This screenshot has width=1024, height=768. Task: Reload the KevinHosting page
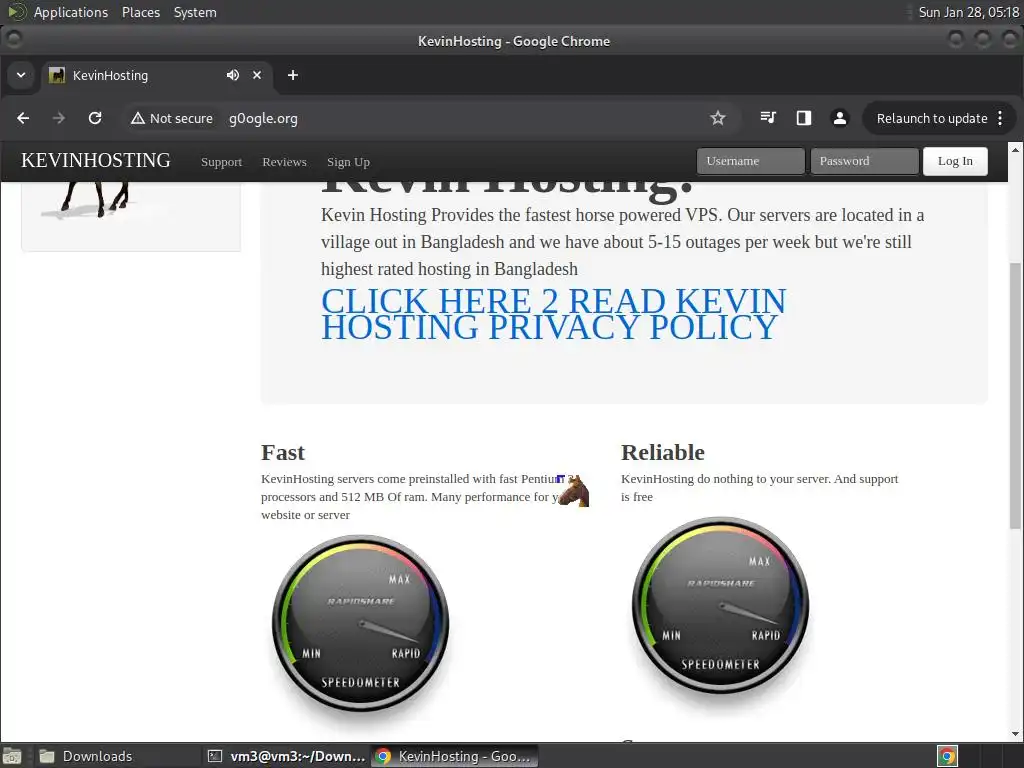coord(95,118)
